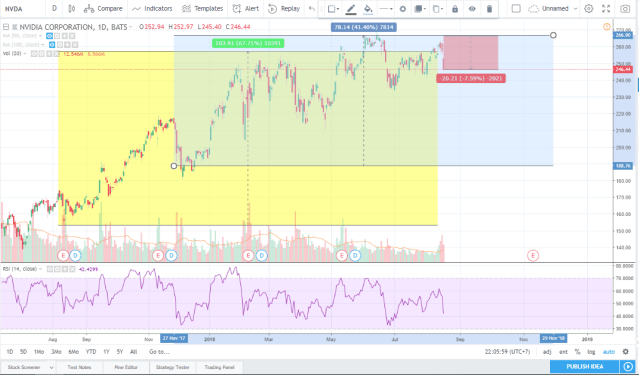The width and height of the screenshot is (639, 375).
Task: Open bottom-bar chart settings gear
Action: click(x=626, y=351)
